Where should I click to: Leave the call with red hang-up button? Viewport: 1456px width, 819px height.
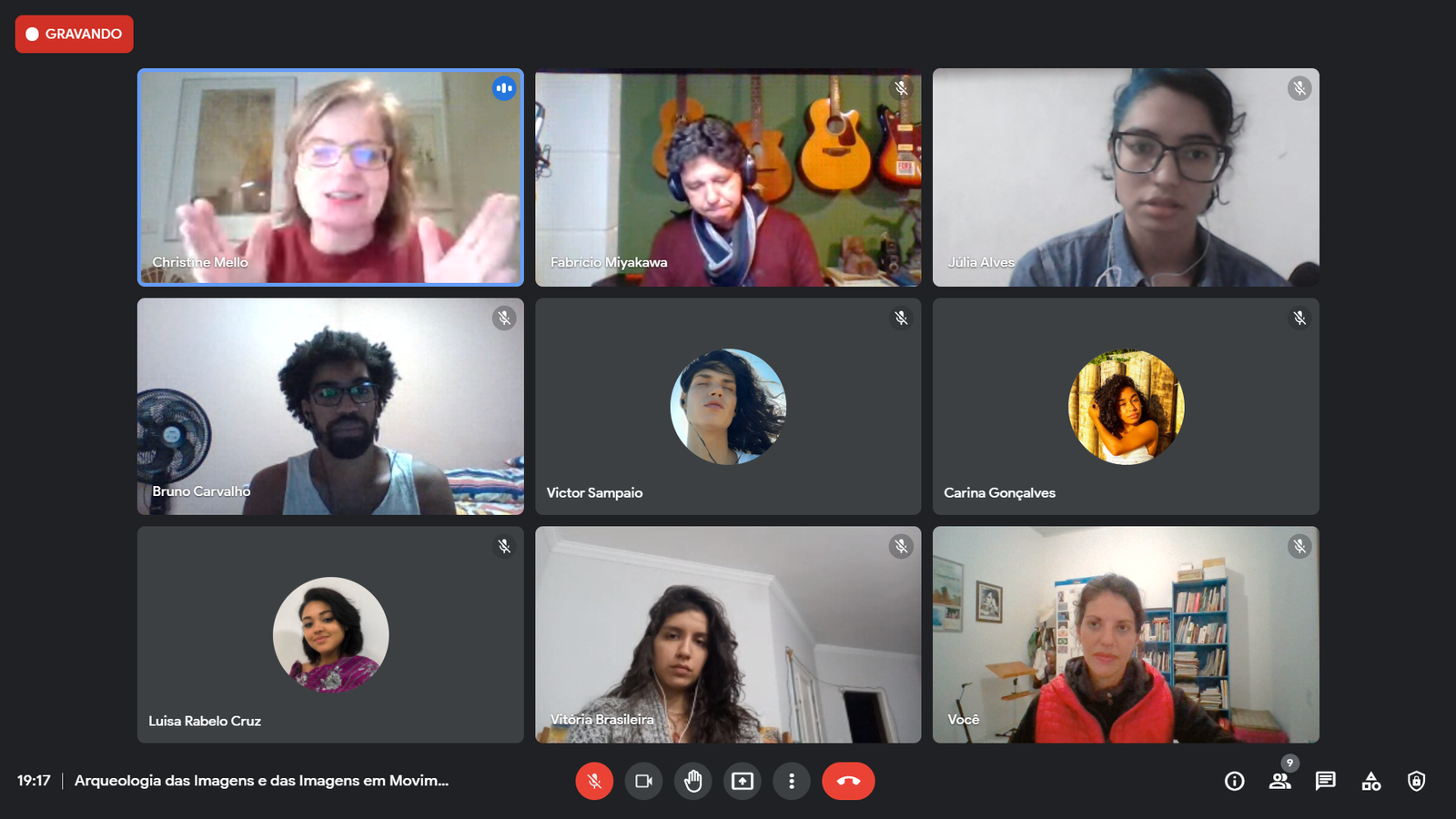[848, 781]
